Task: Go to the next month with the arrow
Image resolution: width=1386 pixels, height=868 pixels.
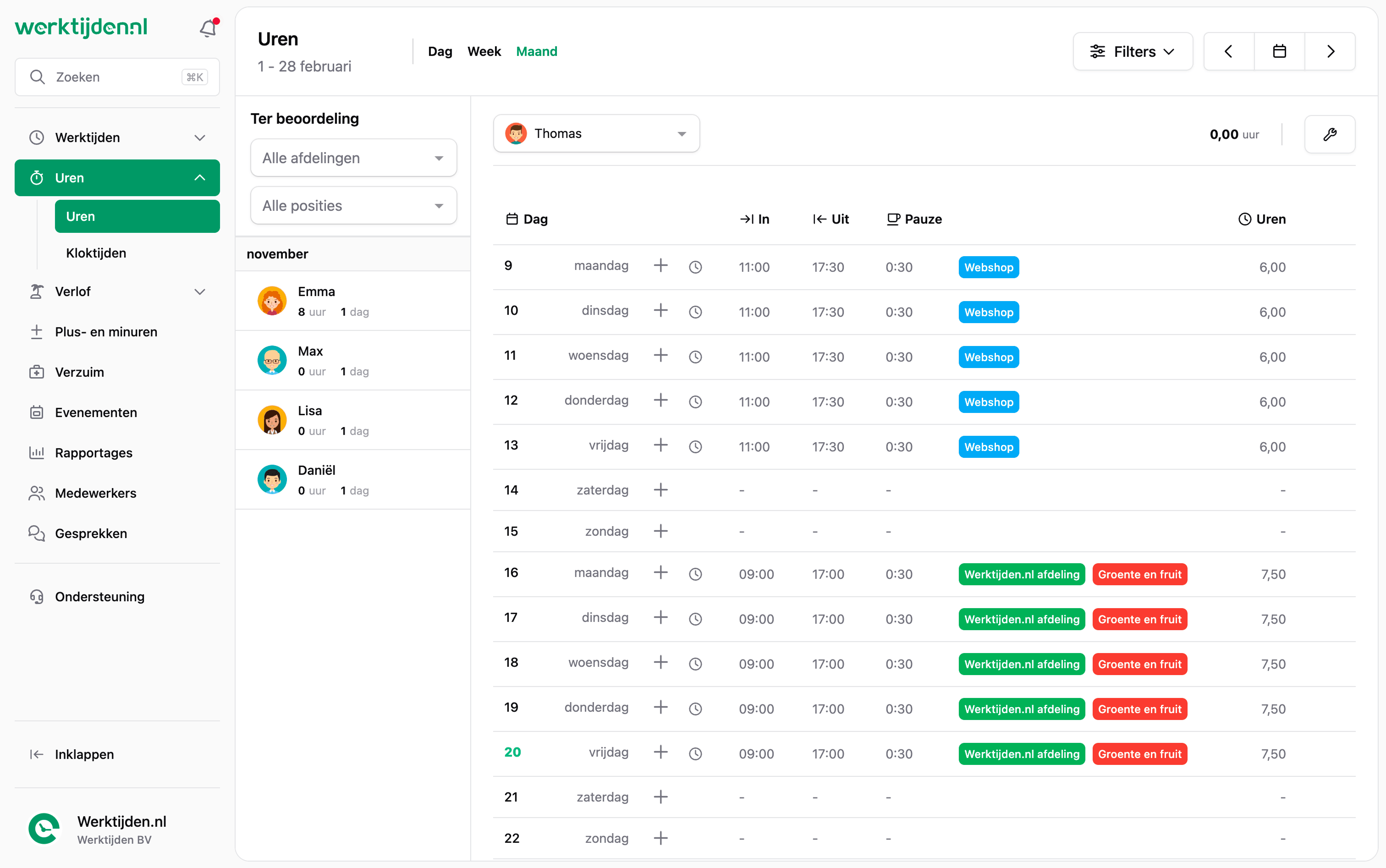Action: (1331, 51)
